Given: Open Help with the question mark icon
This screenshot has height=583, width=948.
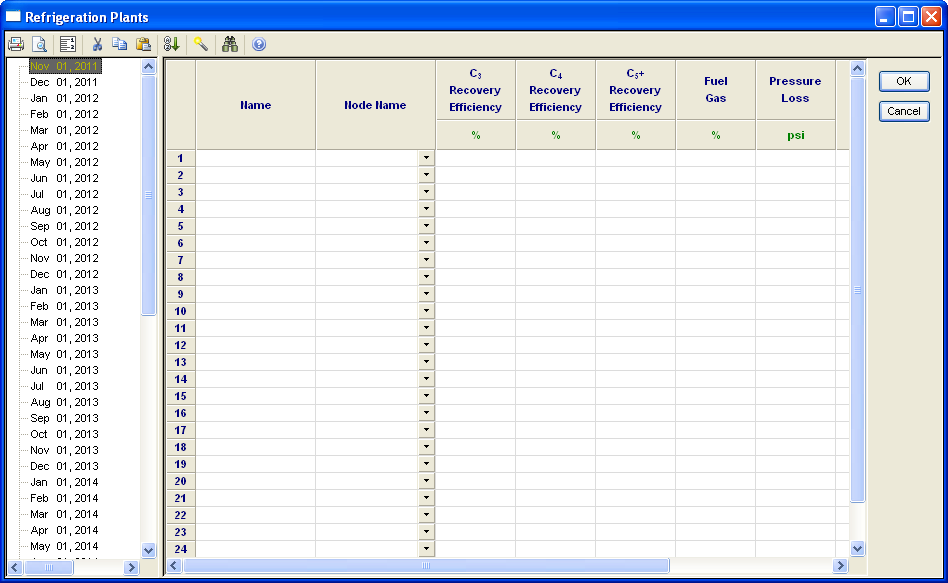Looking at the screenshot, I should [259, 44].
